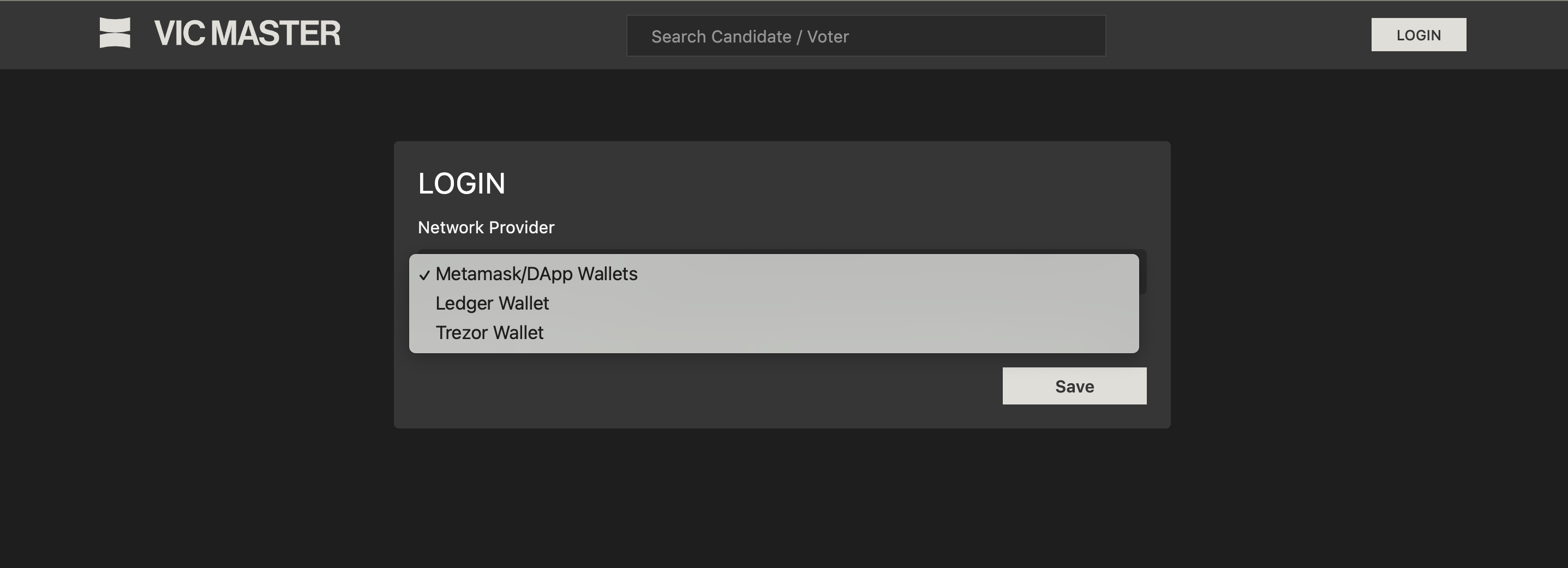Click the LOGIN button in header
This screenshot has height=568, width=1568.
(x=1417, y=35)
